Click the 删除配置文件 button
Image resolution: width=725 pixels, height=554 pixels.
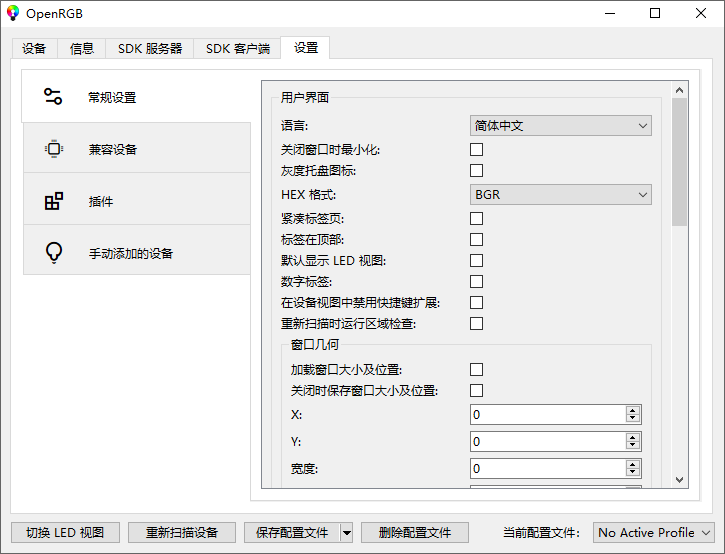(x=415, y=533)
